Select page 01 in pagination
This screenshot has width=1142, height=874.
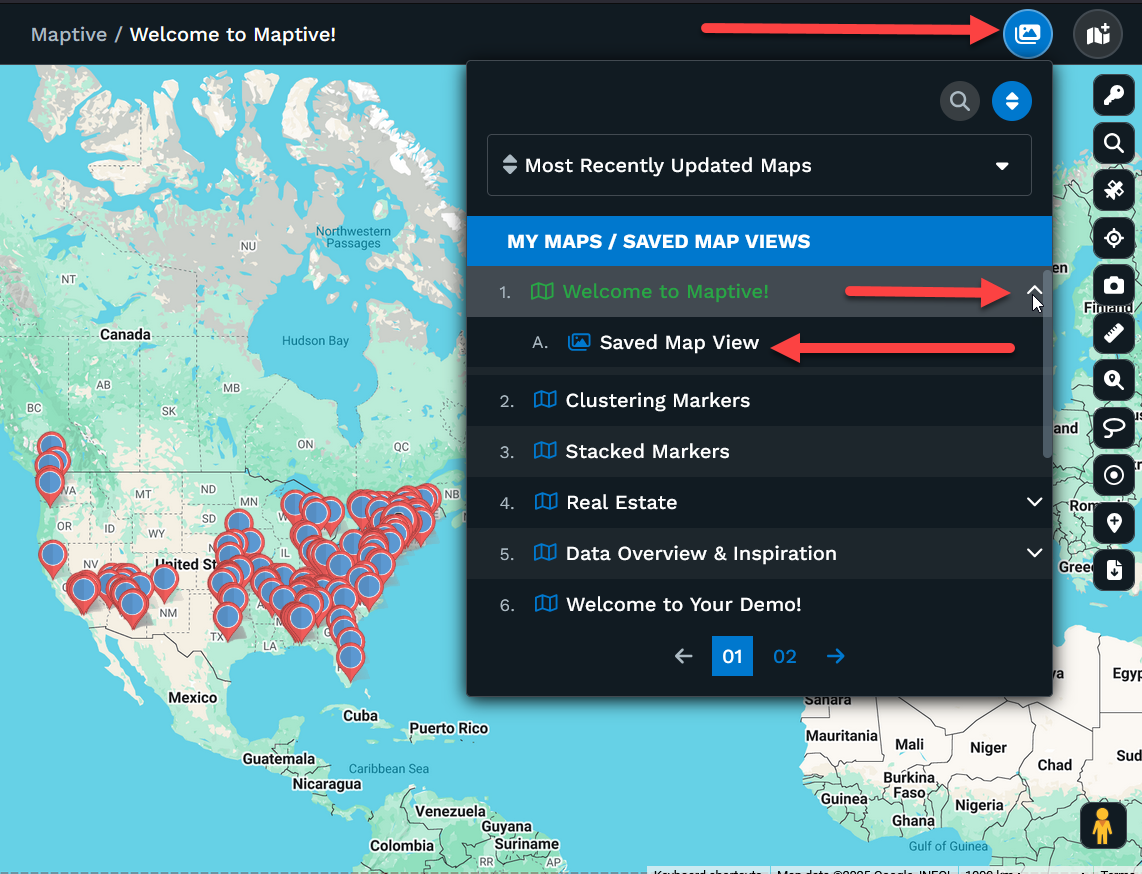[x=732, y=656]
